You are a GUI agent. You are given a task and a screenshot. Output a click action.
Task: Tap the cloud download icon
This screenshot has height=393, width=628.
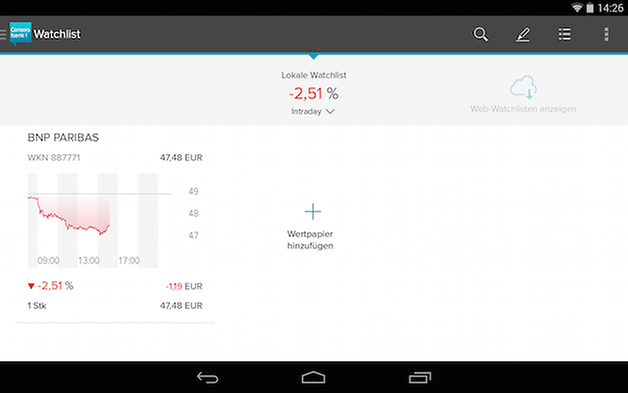pos(523,87)
